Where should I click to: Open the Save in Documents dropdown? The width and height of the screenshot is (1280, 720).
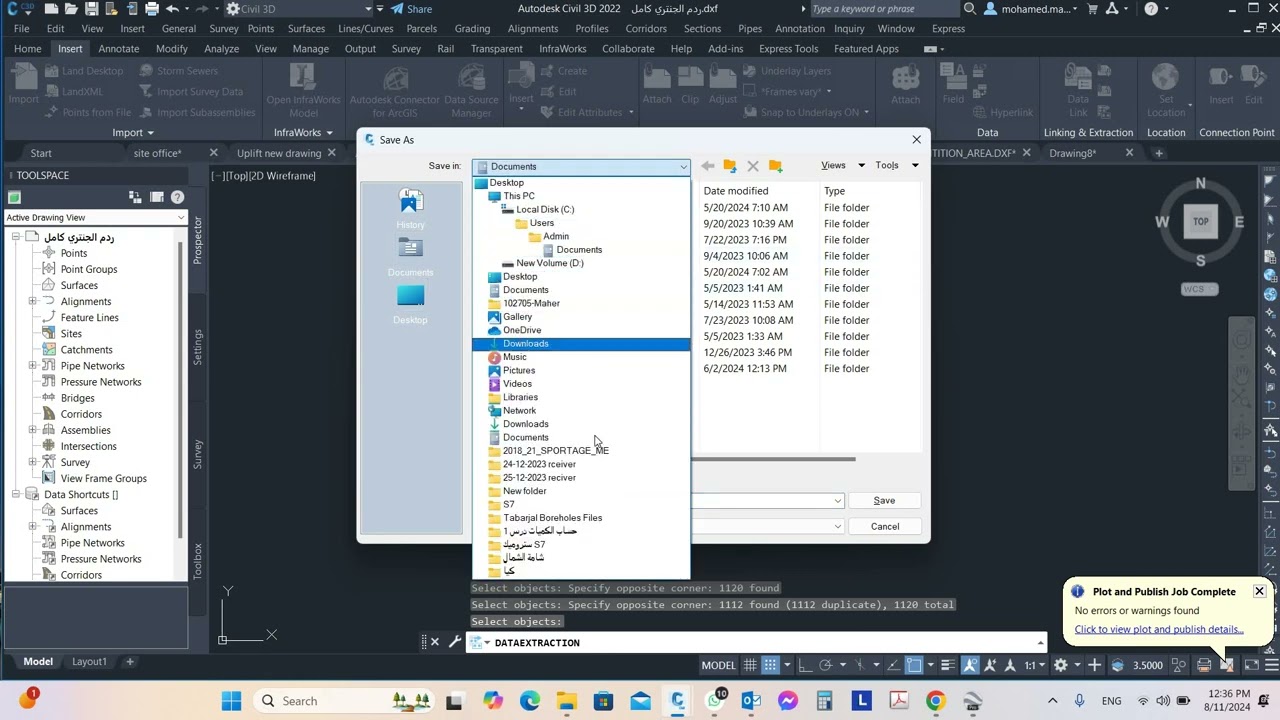click(x=581, y=166)
